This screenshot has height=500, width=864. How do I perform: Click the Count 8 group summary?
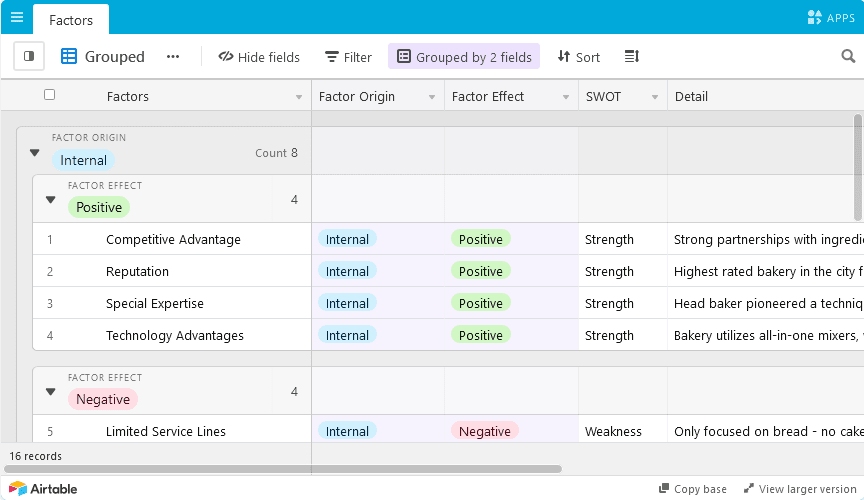(276, 153)
